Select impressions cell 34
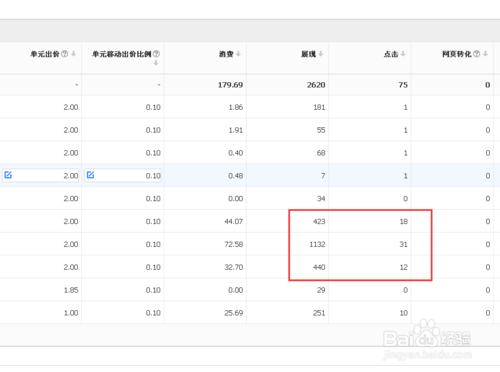Screen dimensions: 500x372 [x=321, y=199]
